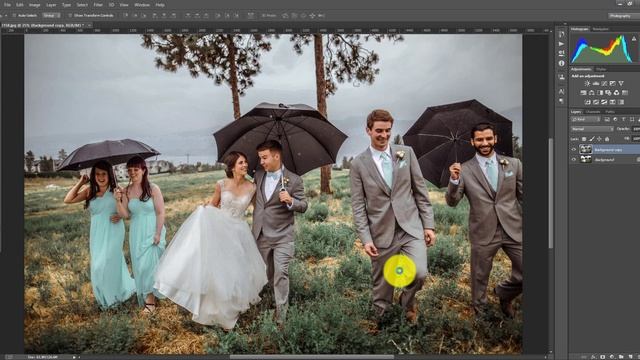Click the new layer icon in Layers panel
The image size is (640, 360).
631,357
